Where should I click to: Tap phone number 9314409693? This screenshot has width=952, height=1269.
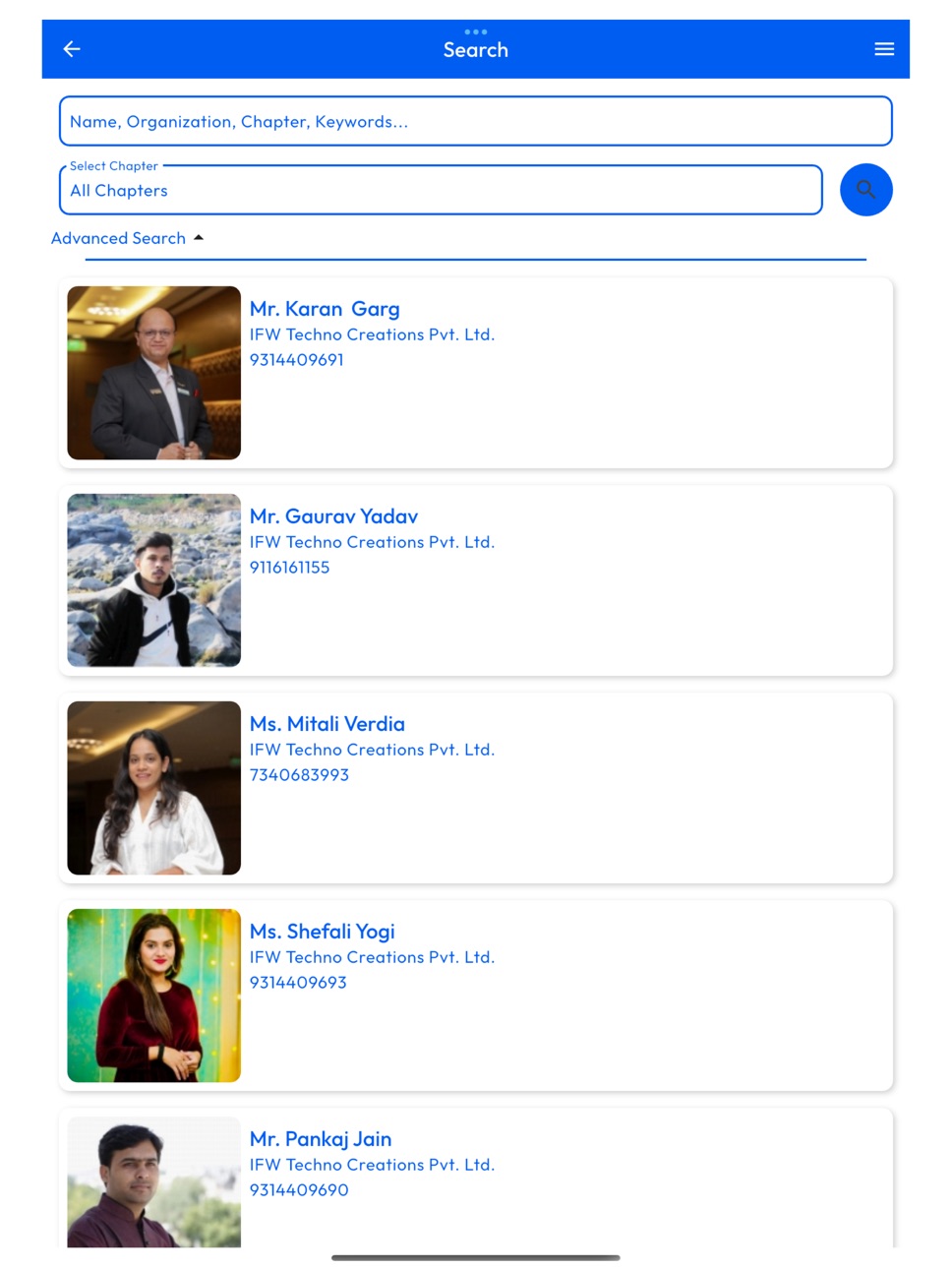(298, 983)
